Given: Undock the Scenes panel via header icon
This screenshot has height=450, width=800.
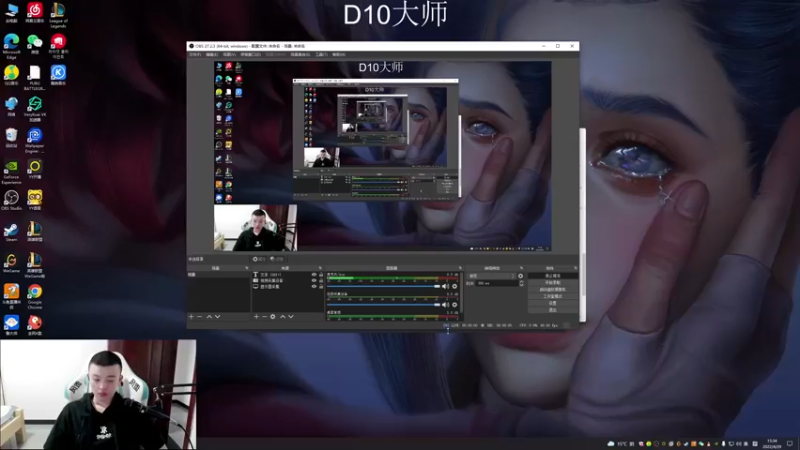Looking at the screenshot, I should 246,268.
